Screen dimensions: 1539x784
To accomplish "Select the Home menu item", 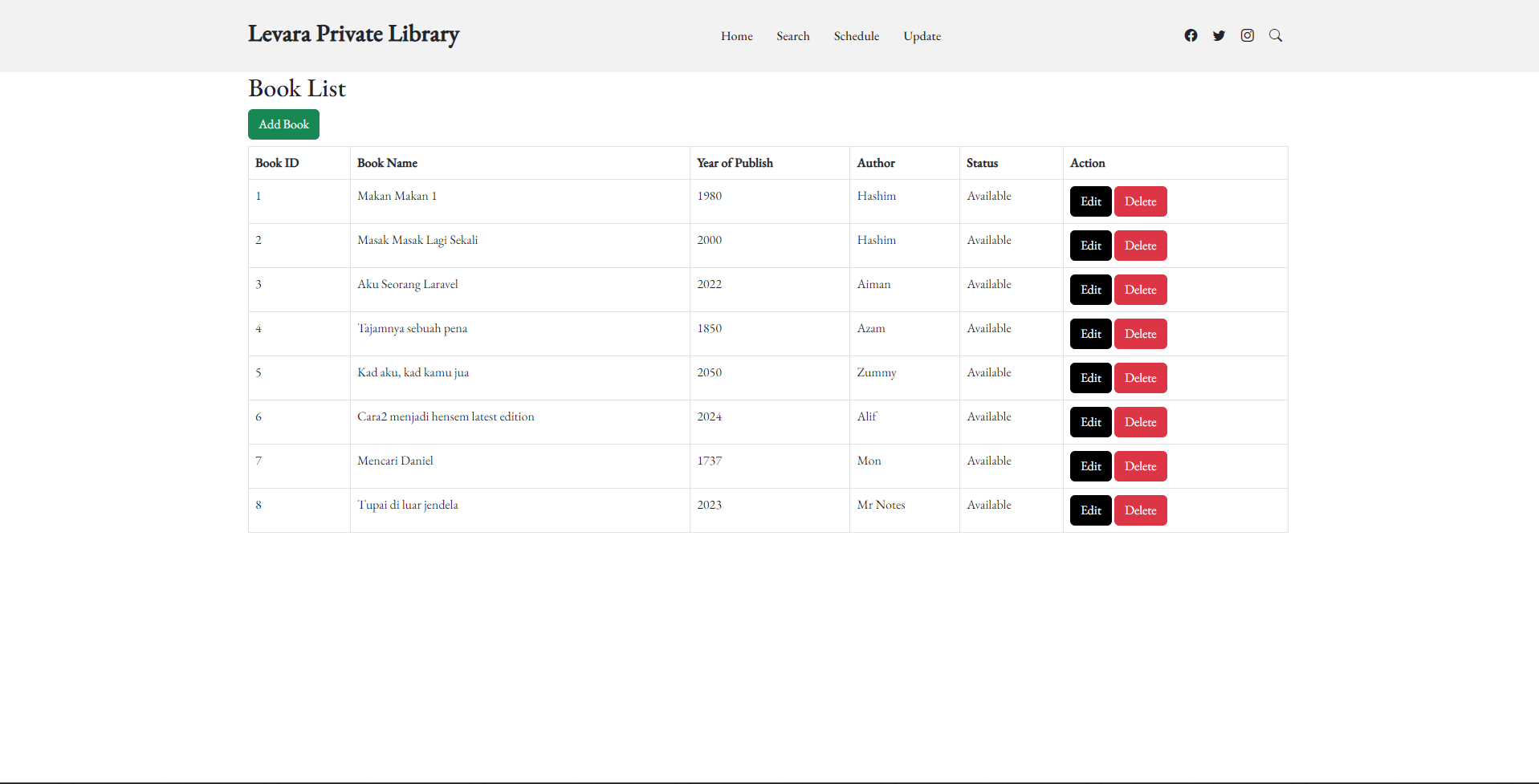I will tap(735, 35).
